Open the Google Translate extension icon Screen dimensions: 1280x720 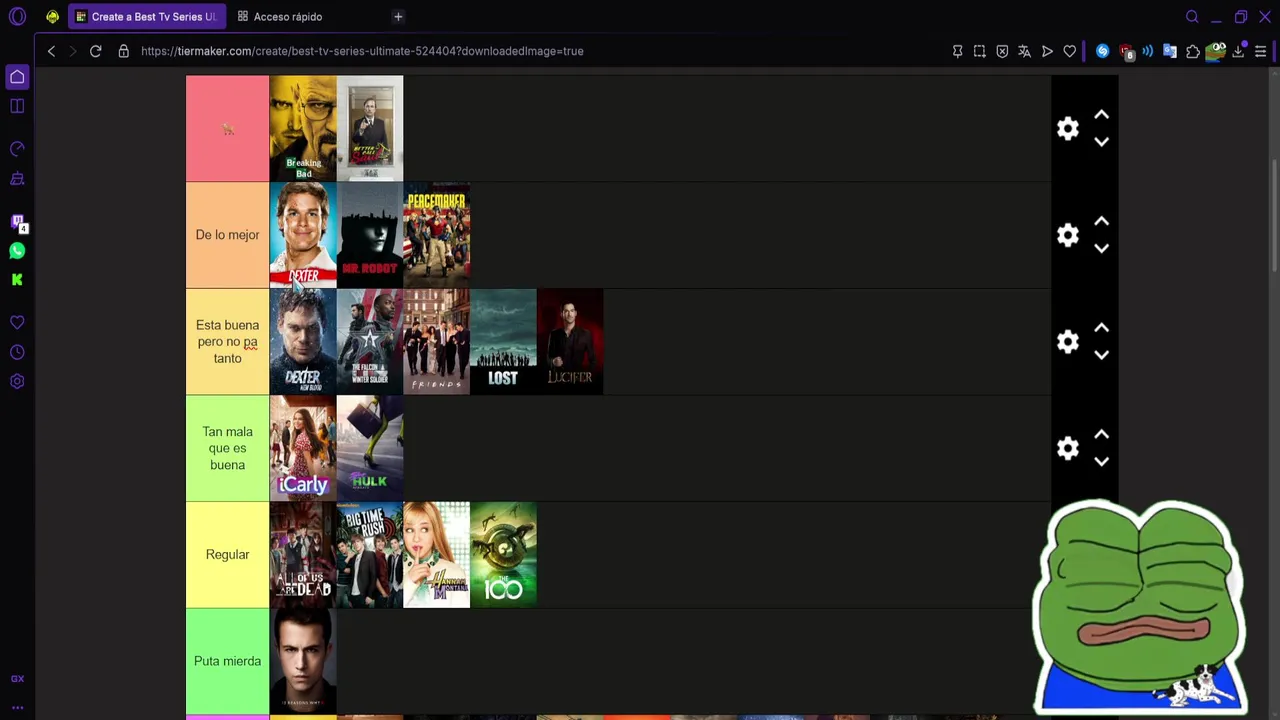pos(1169,51)
